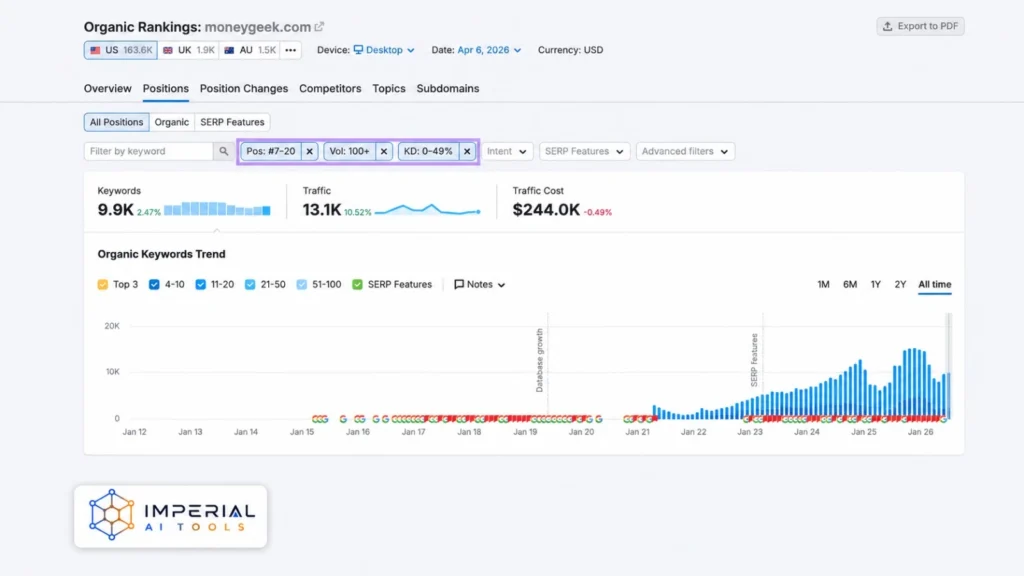Open the Intent dropdown

[507, 152]
